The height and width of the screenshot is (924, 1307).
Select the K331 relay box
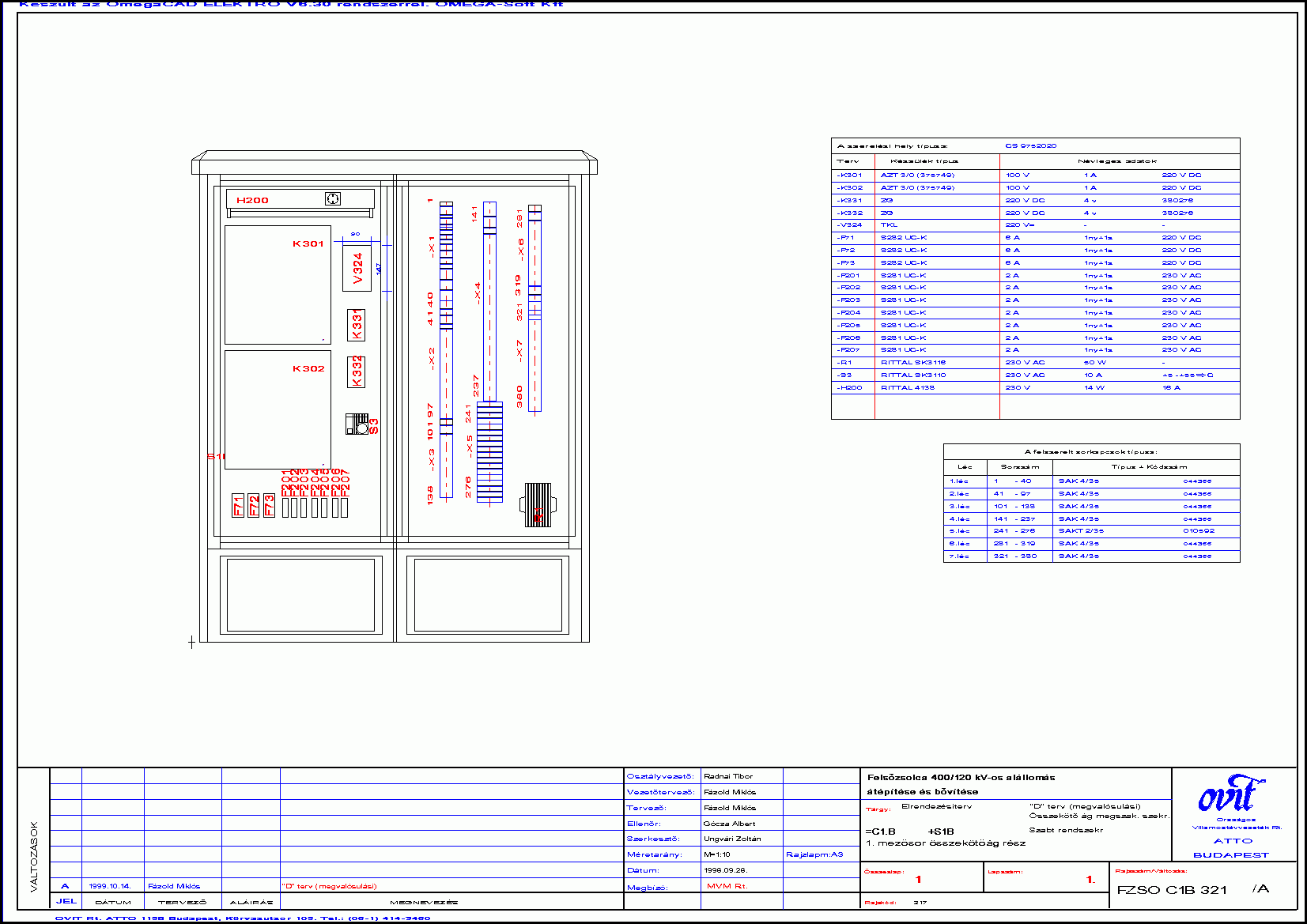357,325
